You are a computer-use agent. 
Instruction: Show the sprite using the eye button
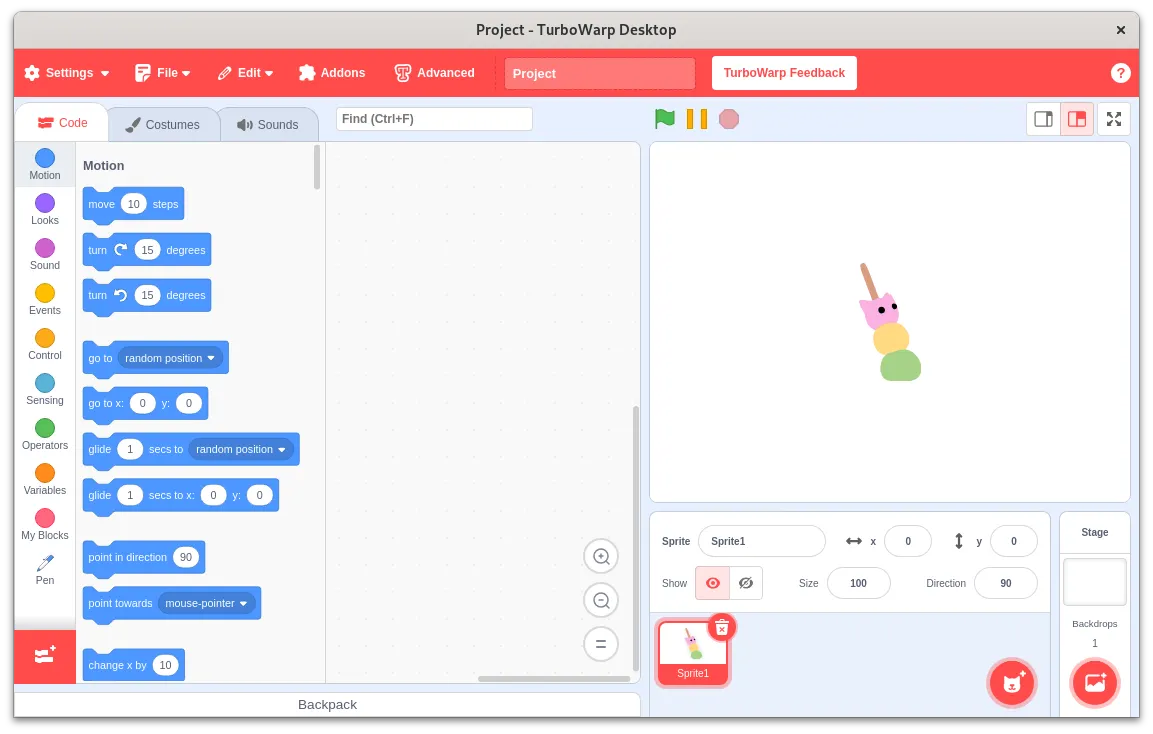click(713, 583)
